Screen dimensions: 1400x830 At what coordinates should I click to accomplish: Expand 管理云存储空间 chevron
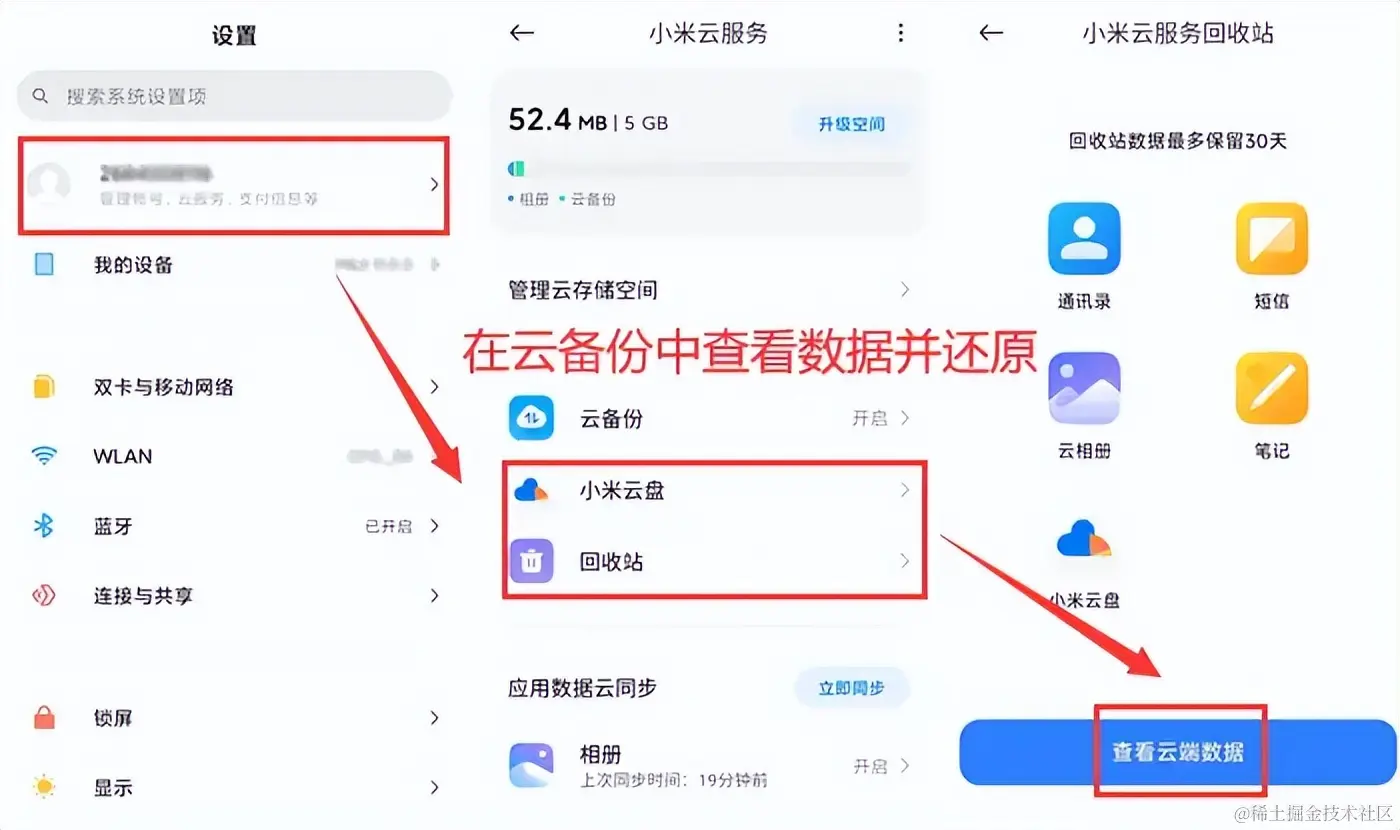(904, 290)
